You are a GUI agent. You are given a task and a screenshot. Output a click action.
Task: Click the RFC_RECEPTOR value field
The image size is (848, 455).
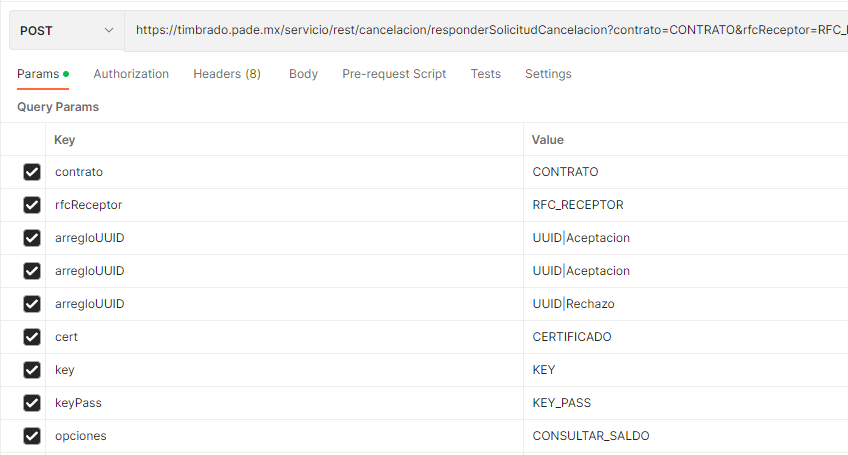click(x=685, y=205)
